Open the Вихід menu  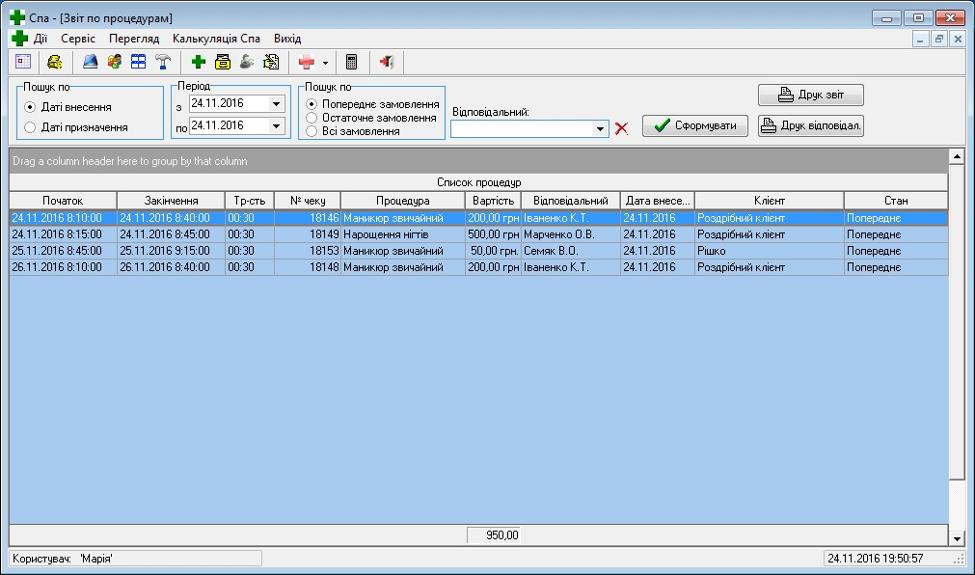287,39
